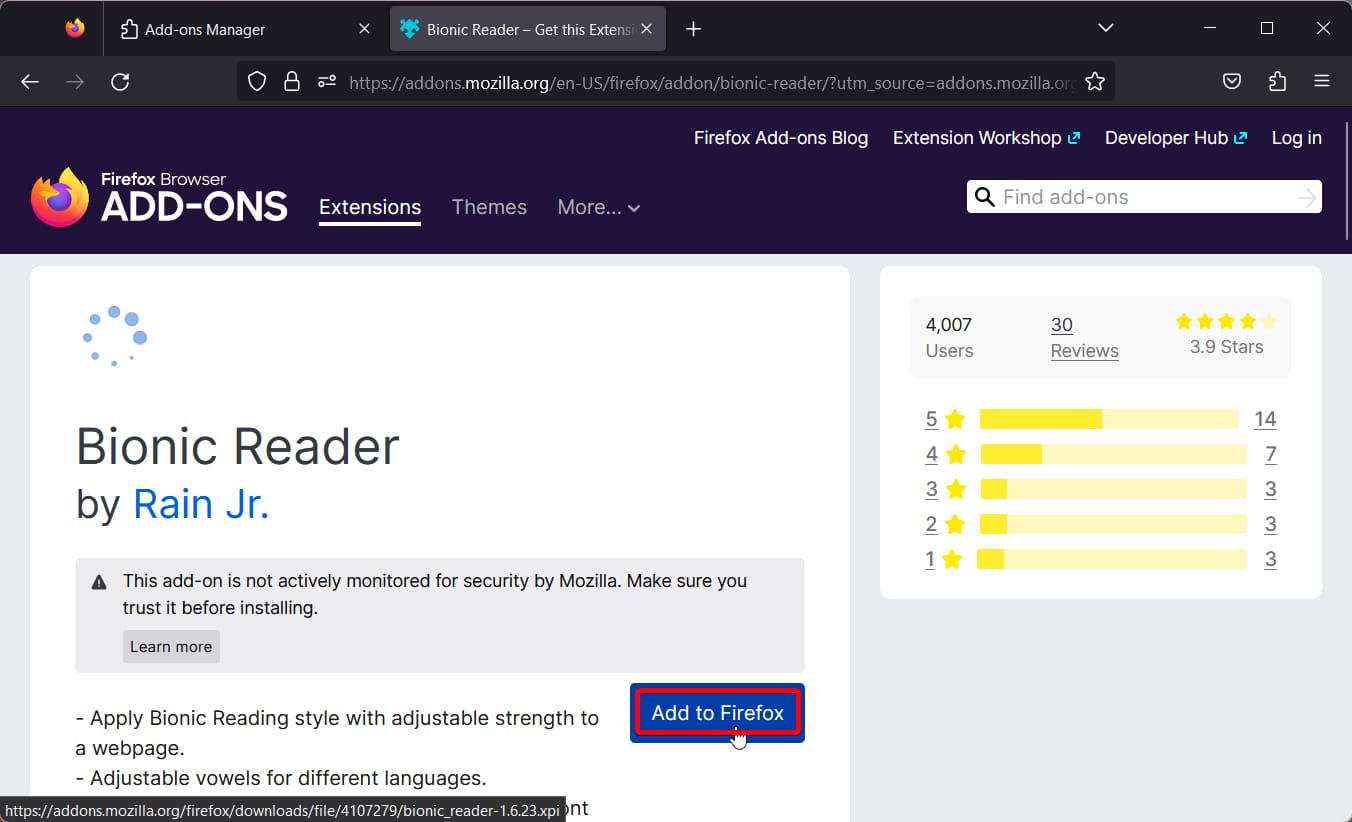Image resolution: width=1352 pixels, height=822 pixels.
Task: Click the 1-star rating bar
Action: 1112,559
